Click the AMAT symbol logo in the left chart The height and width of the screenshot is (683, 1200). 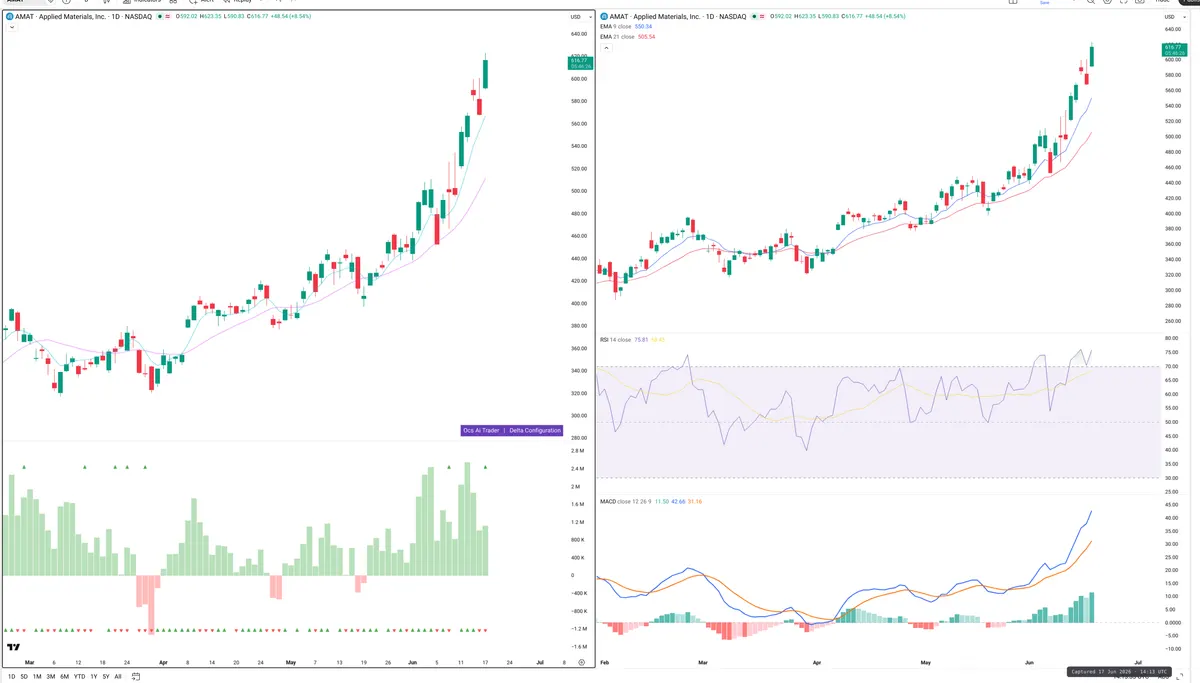click(x=9, y=16)
